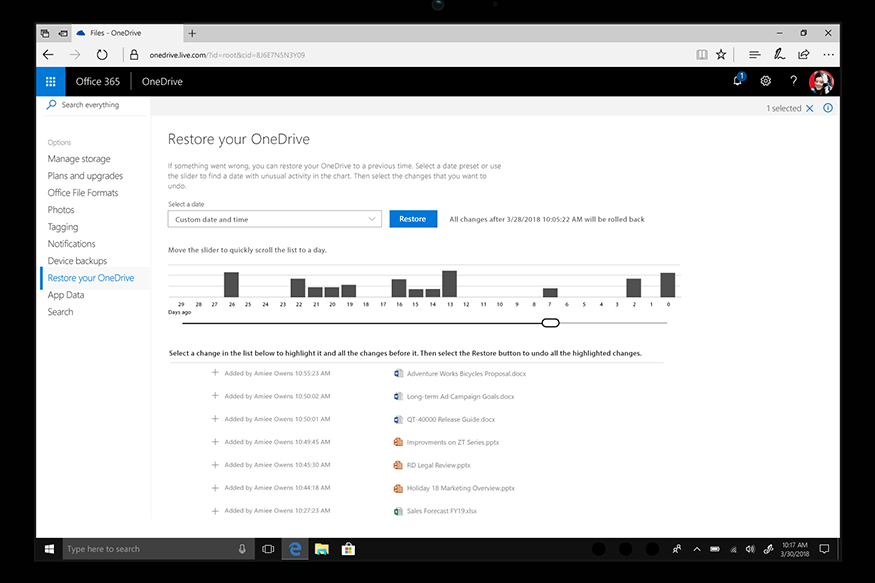The height and width of the screenshot is (583, 875).
Task: Open the notifications bell
Action: pos(738,80)
